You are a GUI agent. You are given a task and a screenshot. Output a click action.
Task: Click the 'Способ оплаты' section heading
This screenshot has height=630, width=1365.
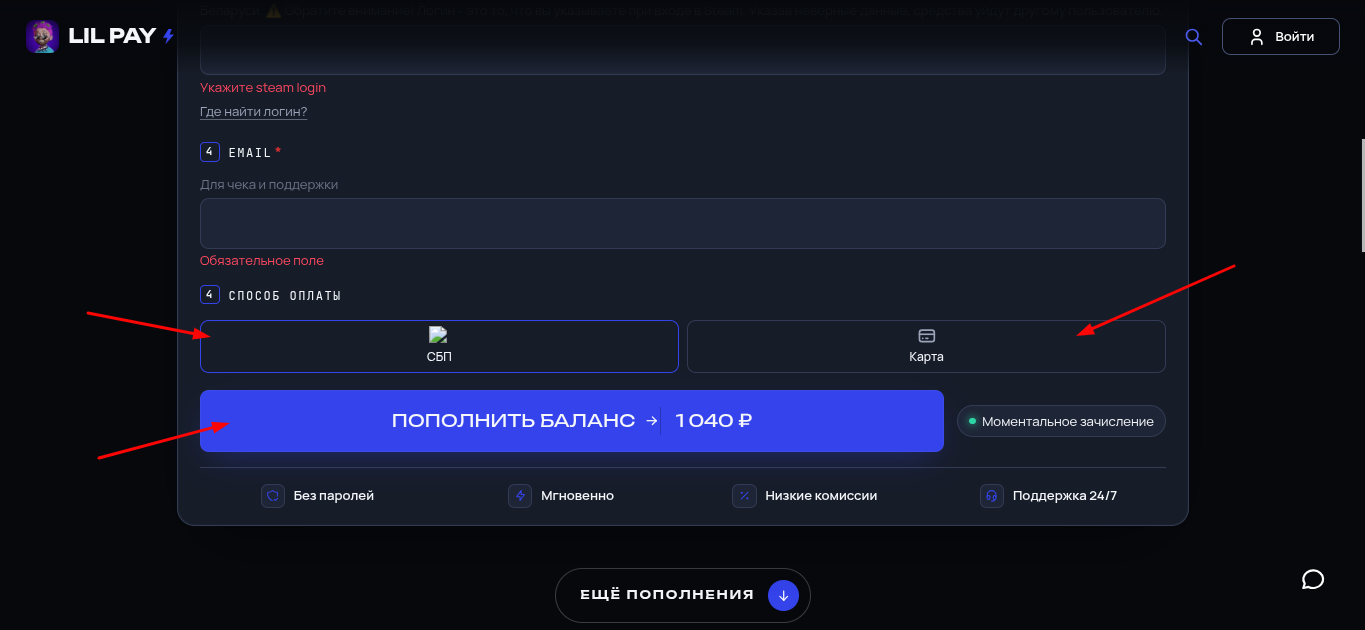(x=285, y=296)
